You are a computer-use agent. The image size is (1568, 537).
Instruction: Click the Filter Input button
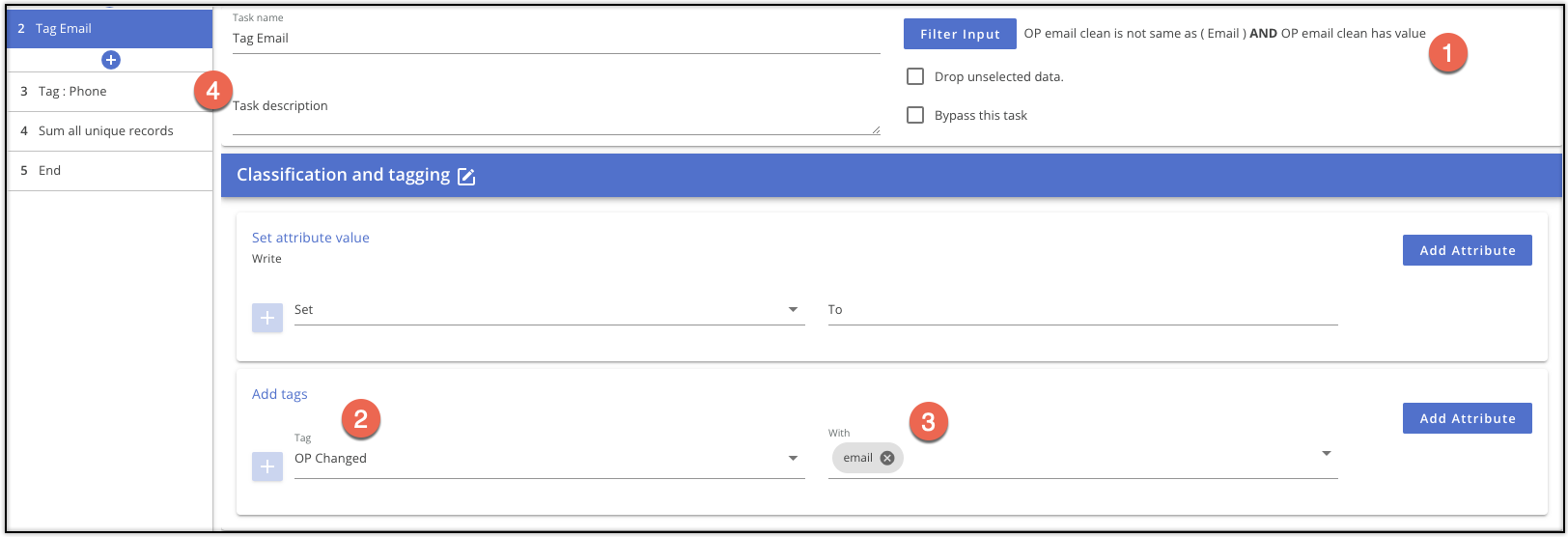(x=960, y=34)
